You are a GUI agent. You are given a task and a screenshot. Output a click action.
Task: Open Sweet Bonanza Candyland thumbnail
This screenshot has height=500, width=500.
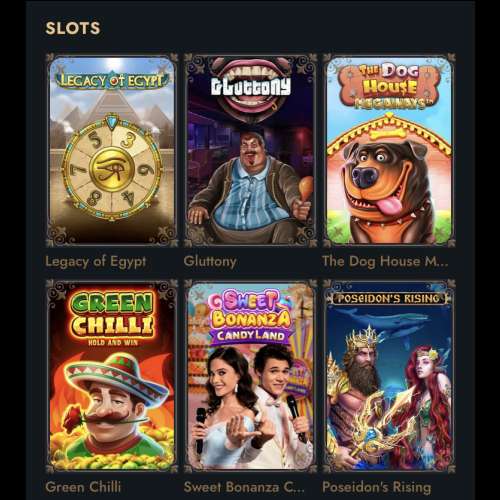[250, 376]
